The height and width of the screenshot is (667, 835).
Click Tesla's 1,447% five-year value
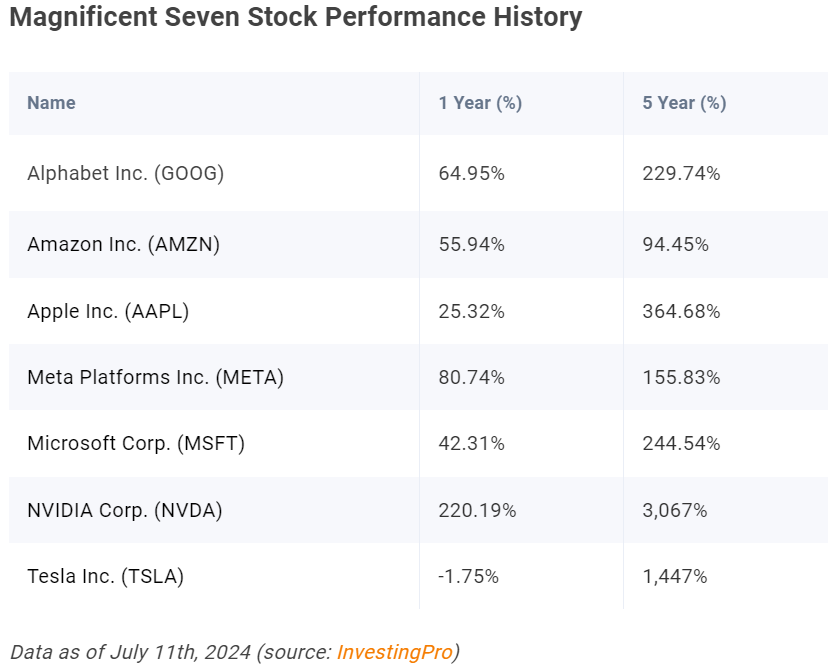(x=675, y=577)
